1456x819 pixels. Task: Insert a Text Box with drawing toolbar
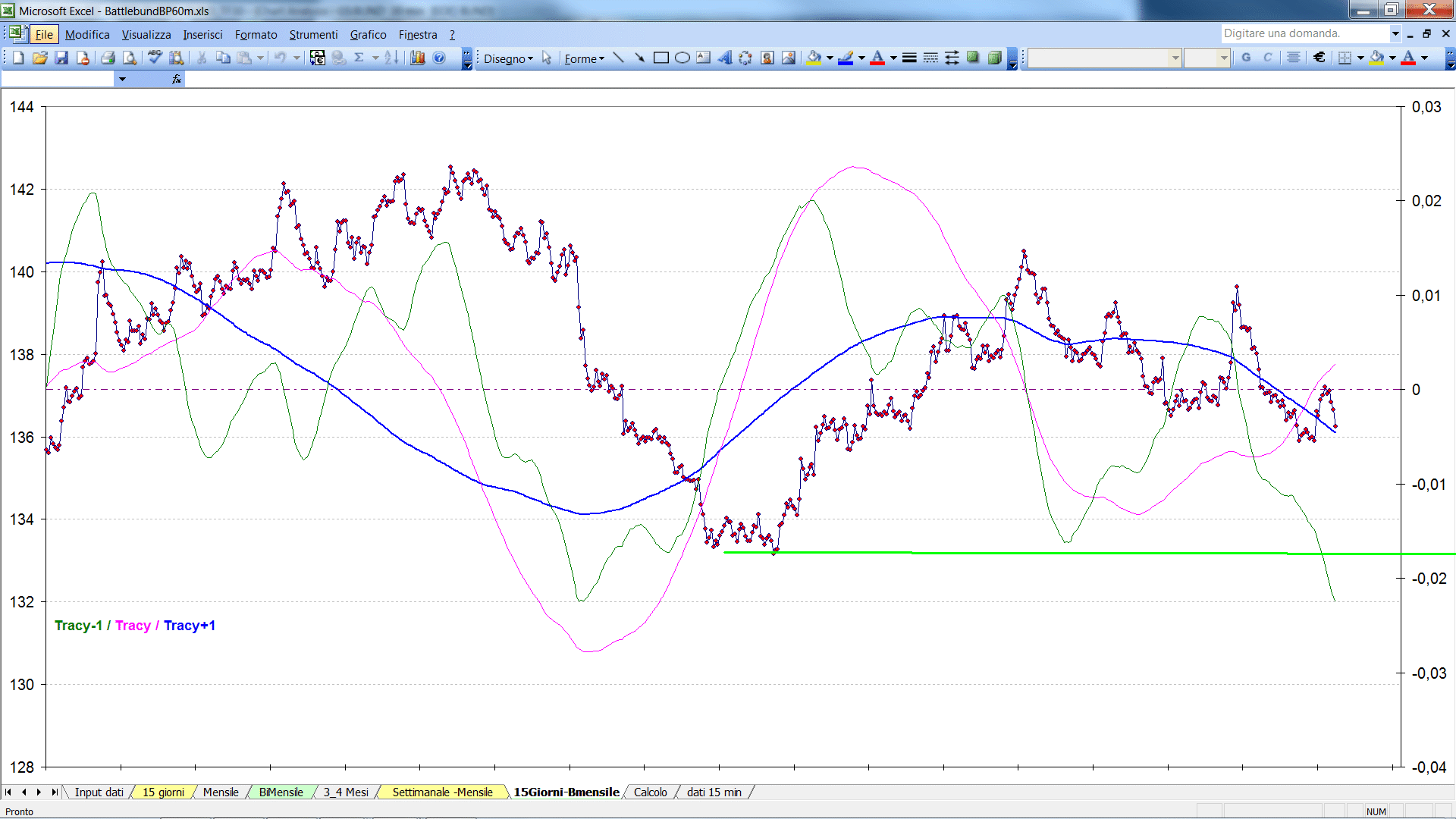click(x=703, y=58)
